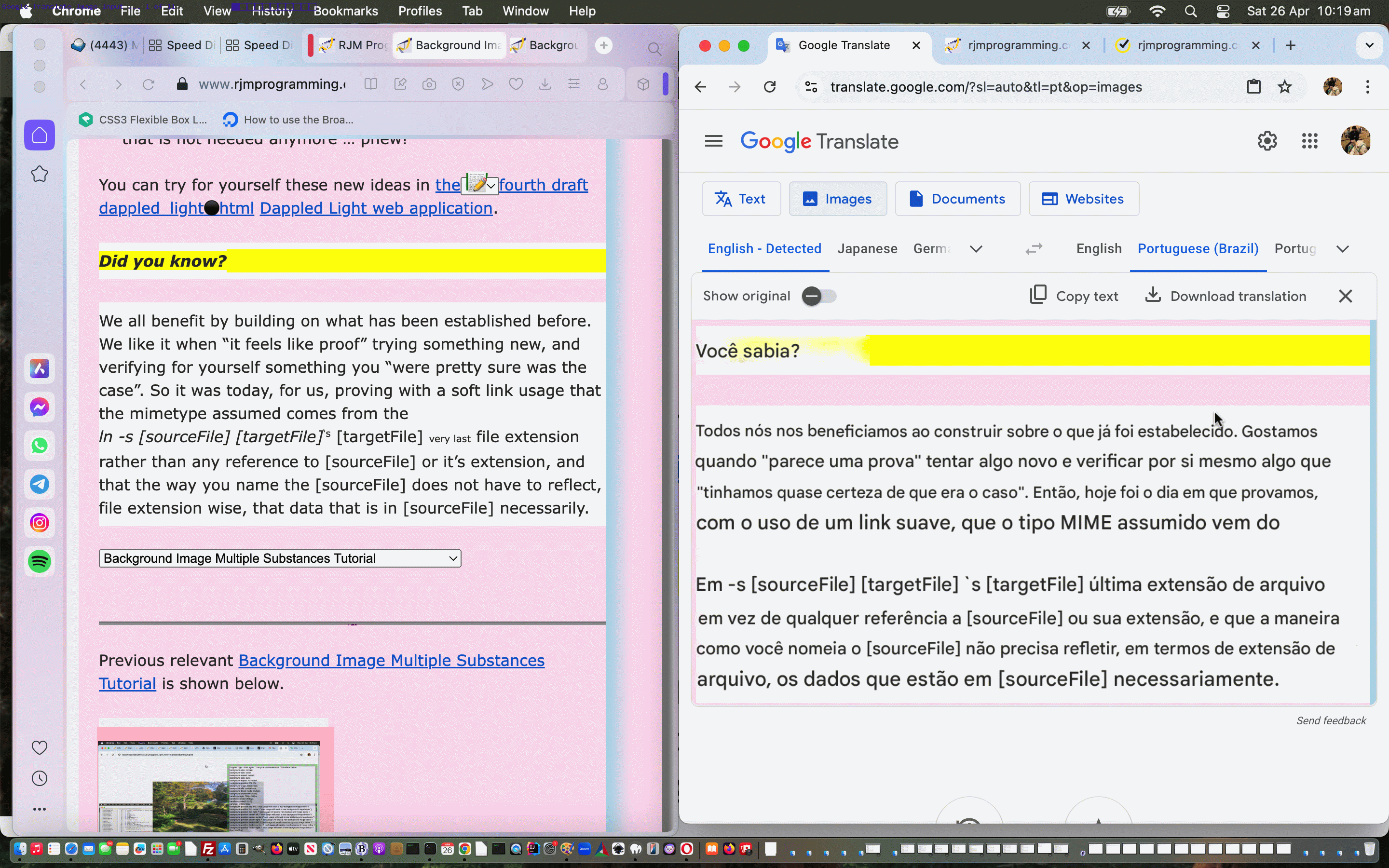Send feedback link under translation
The image size is (1389, 868).
tap(1331, 720)
